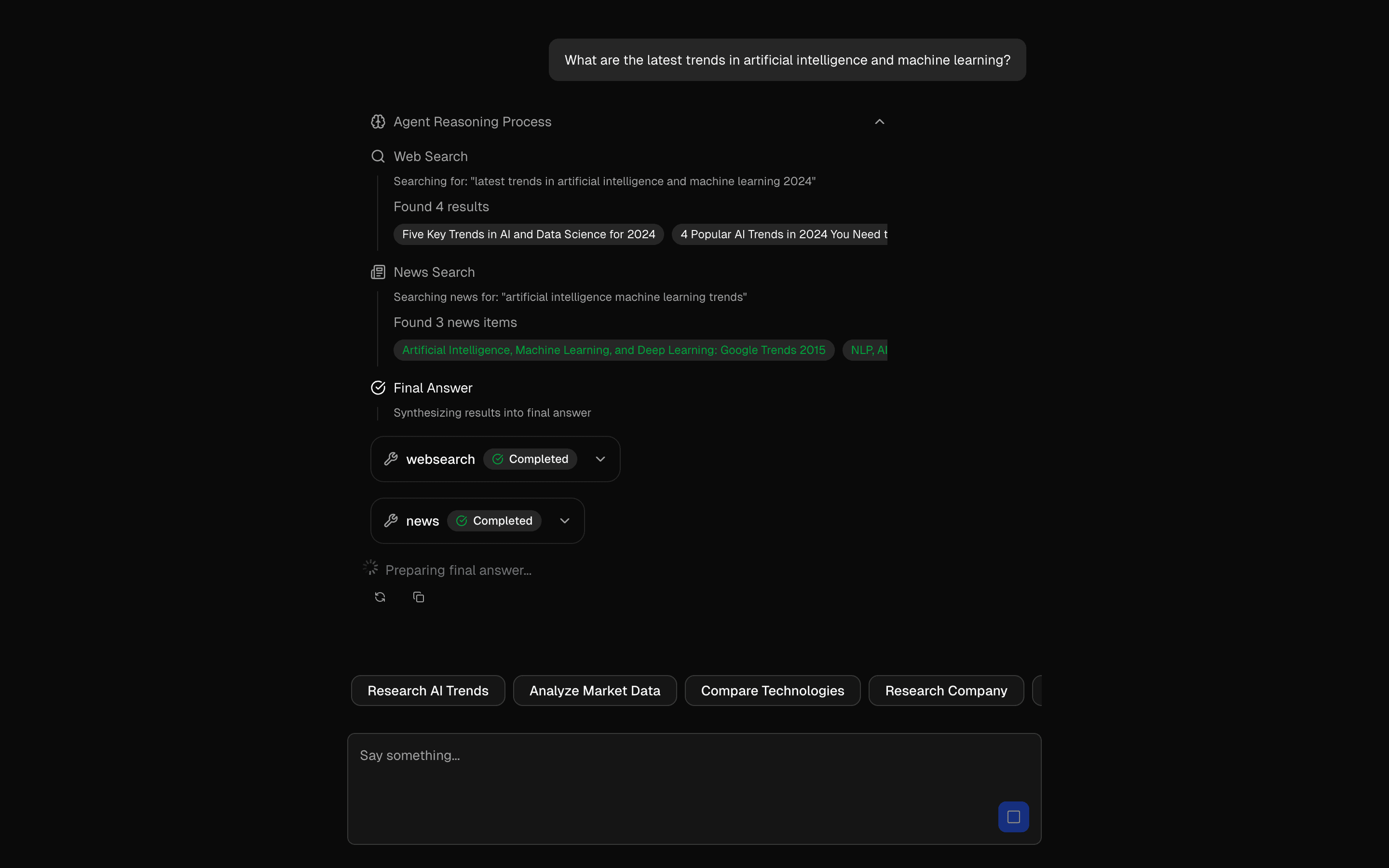The image size is (1389, 868).
Task: Expand the news tool details chevron
Action: (x=564, y=520)
